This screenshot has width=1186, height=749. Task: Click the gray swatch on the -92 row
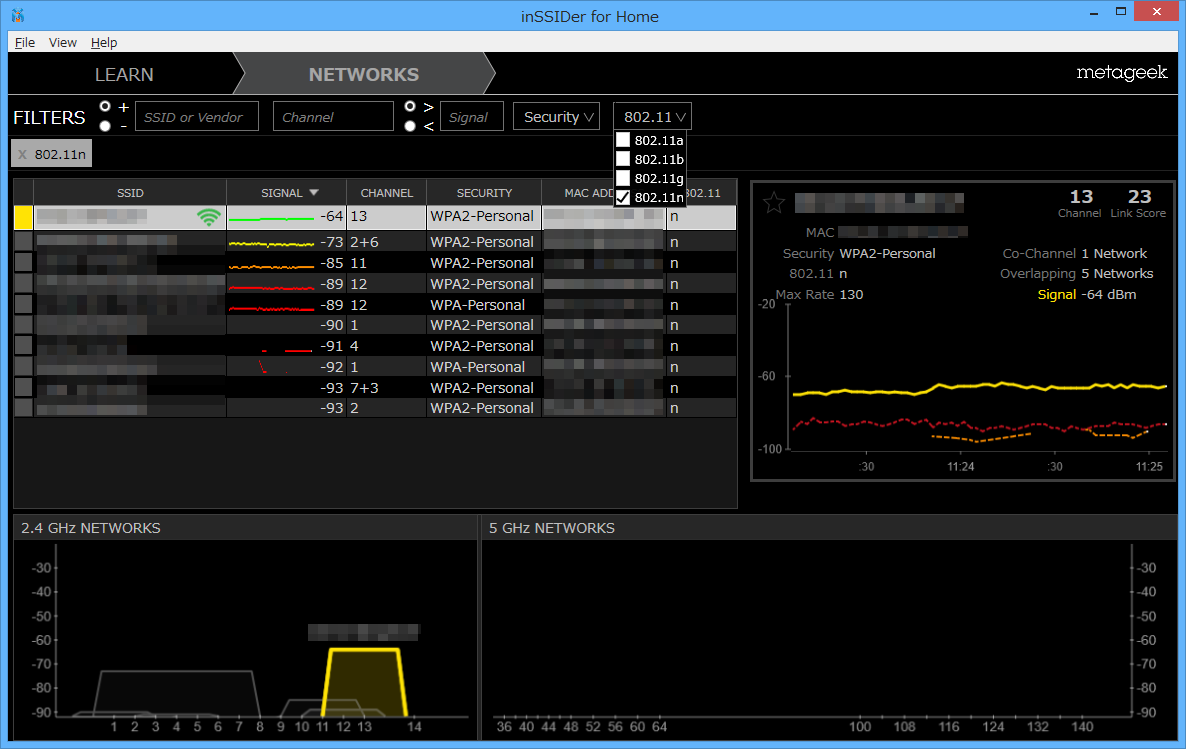pos(23,367)
